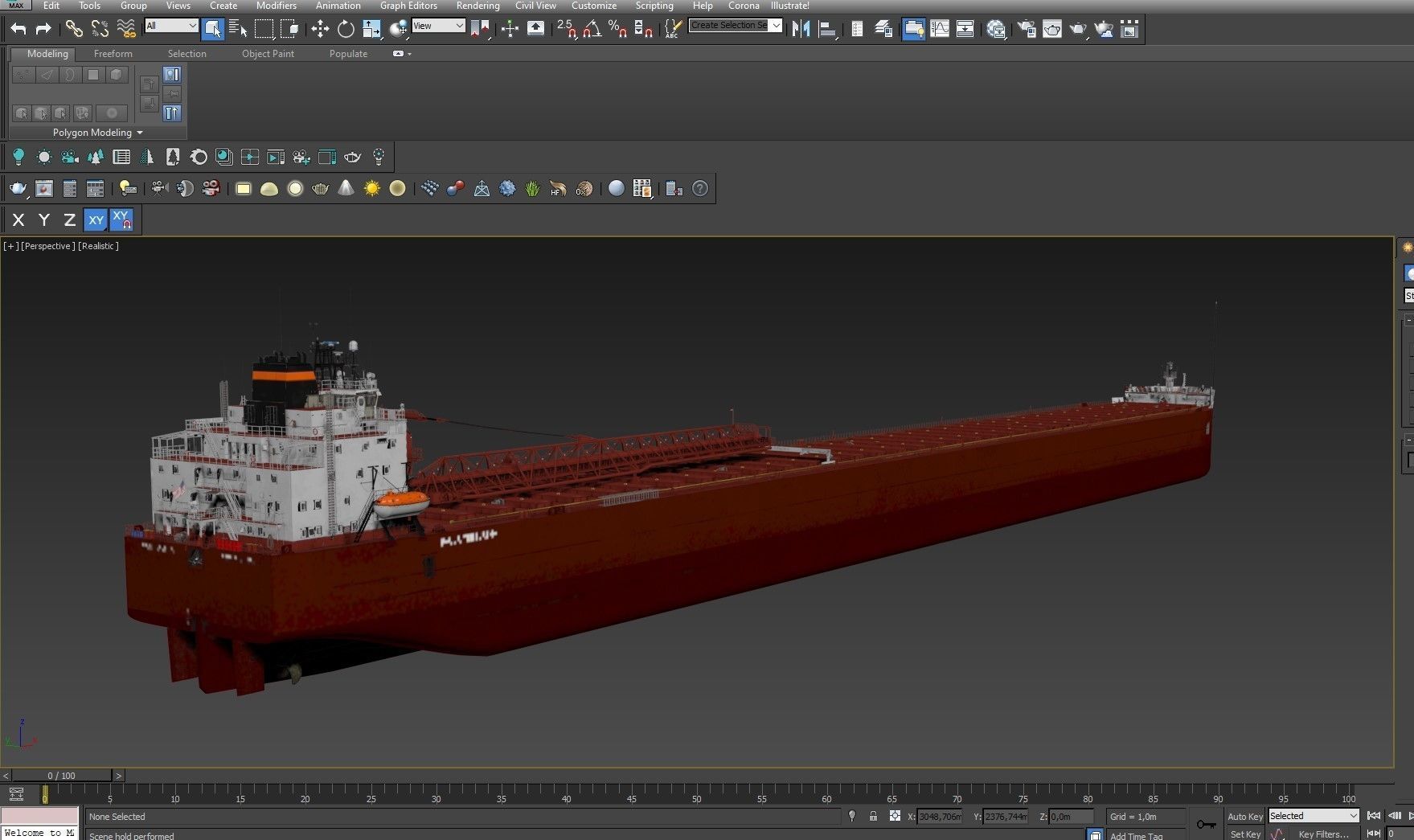Open the Material Editor icon

(996, 29)
